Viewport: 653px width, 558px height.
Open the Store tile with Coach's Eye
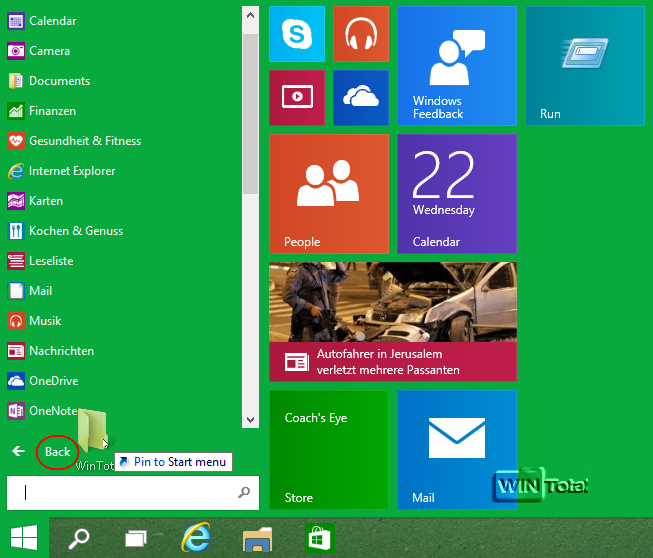(329, 448)
